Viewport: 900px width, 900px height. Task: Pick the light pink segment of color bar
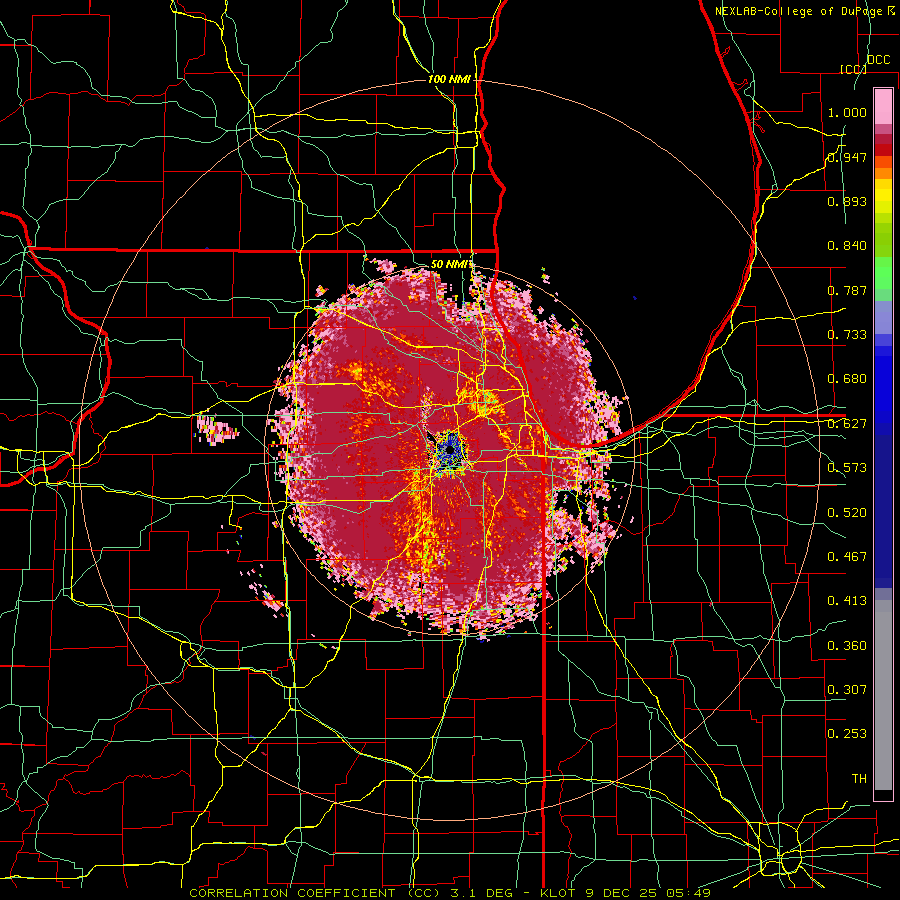click(883, 106)
